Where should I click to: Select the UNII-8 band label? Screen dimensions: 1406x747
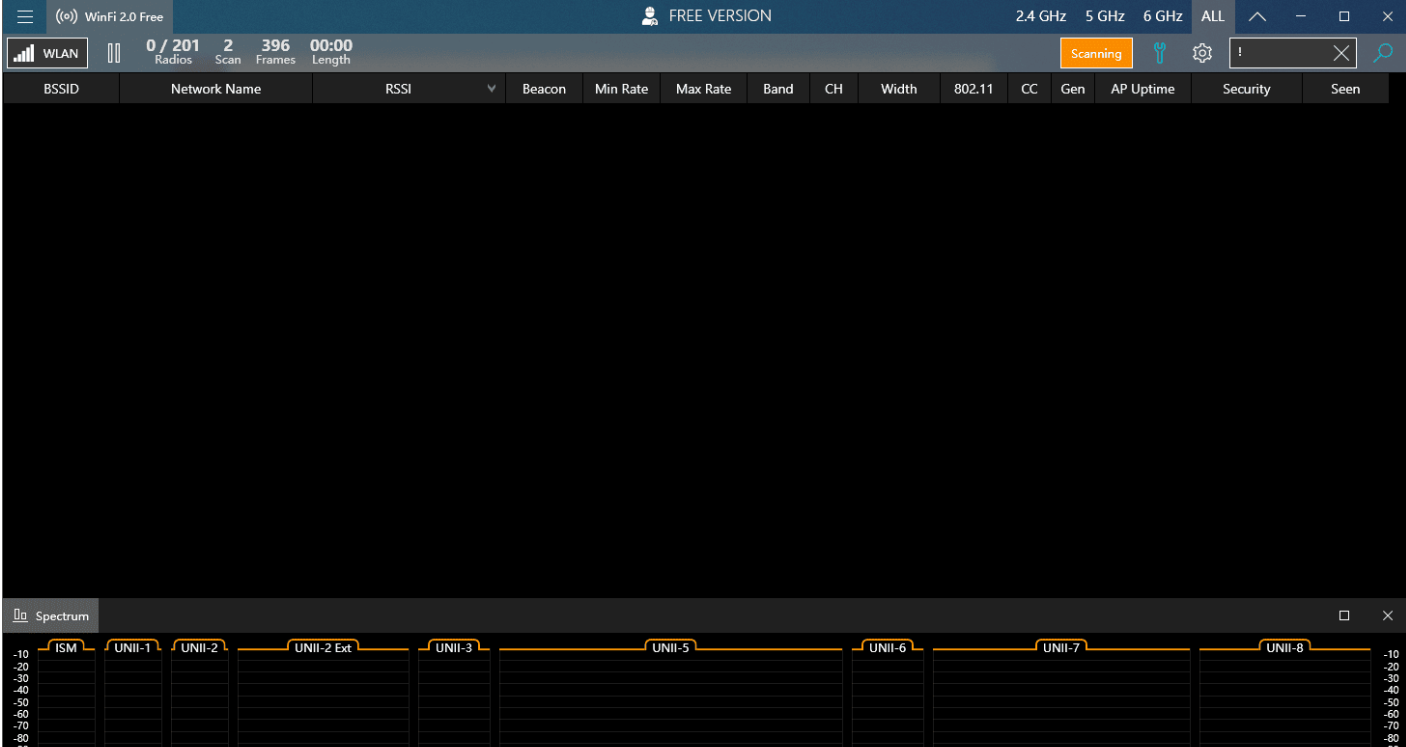(x=1285, y=648)
